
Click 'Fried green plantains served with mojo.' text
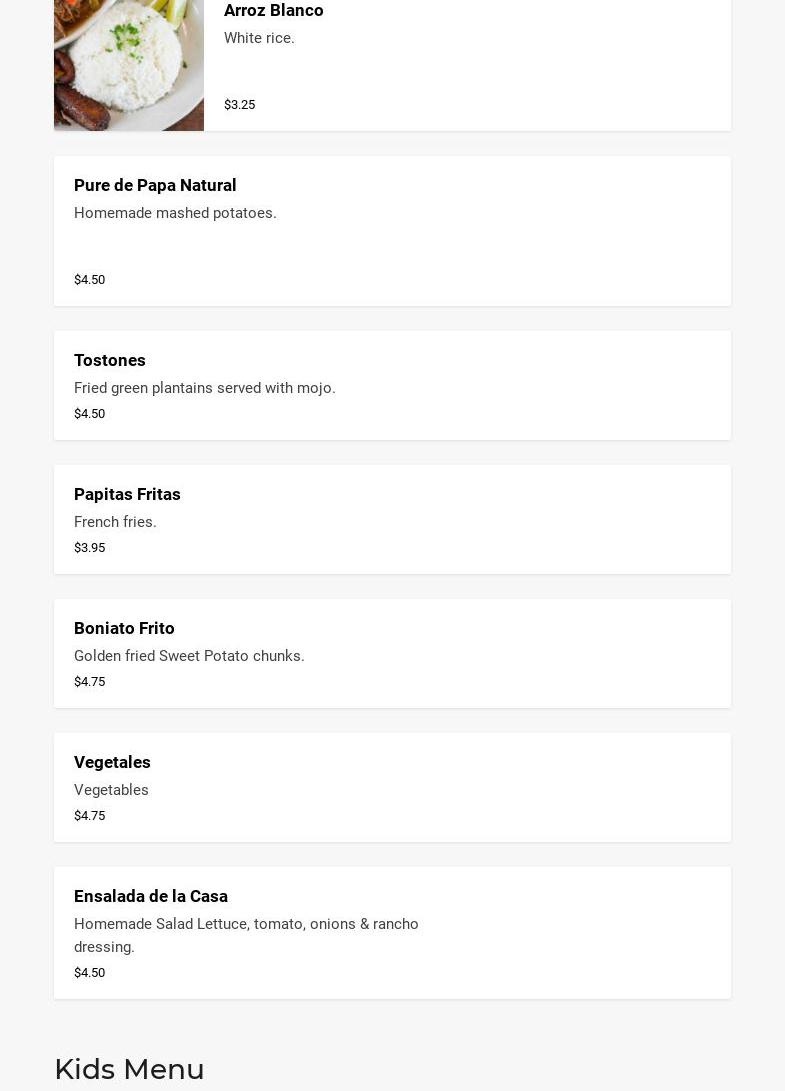point(204,388)
